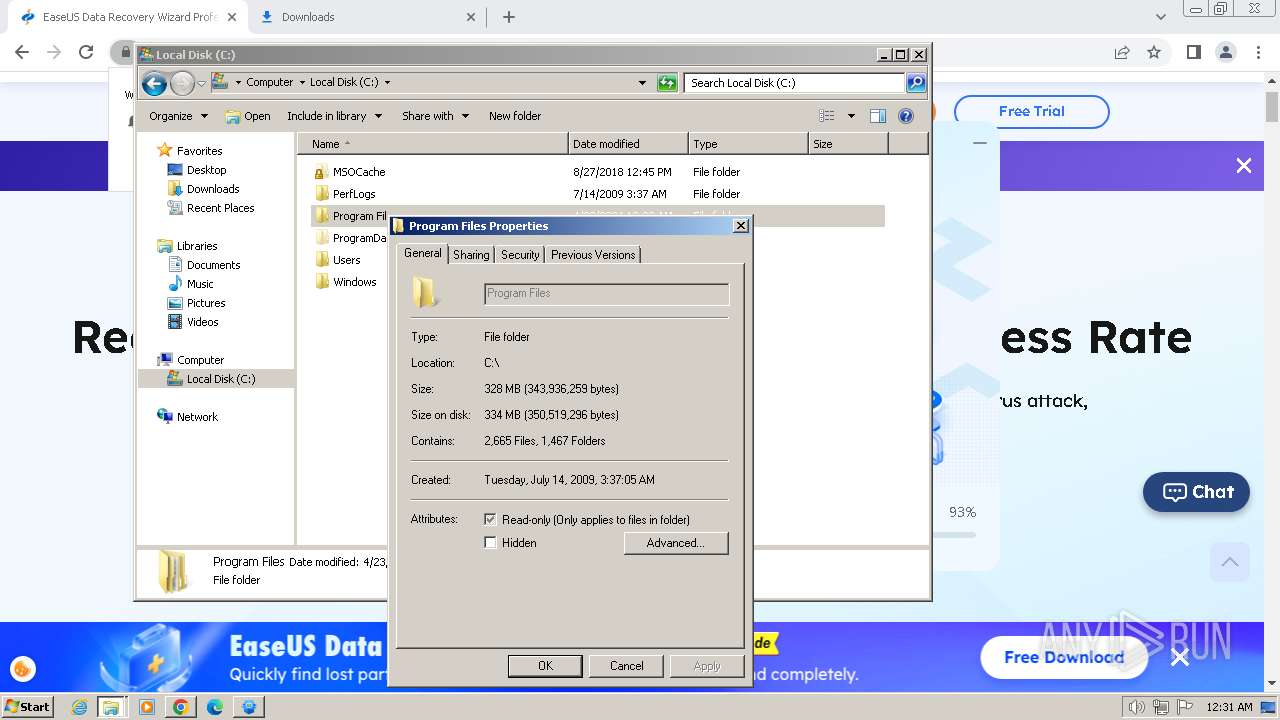Switch to the Sharing tab
This screenshot has height=720, width=1280.
(471, 255)
